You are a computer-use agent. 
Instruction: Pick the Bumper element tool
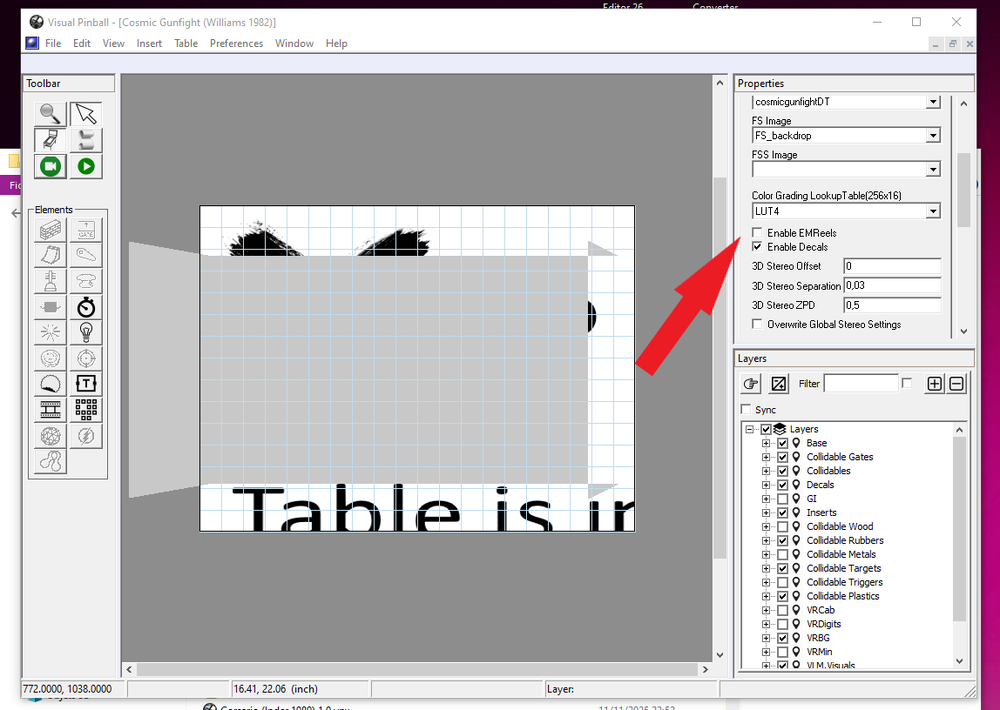(86, 281)
